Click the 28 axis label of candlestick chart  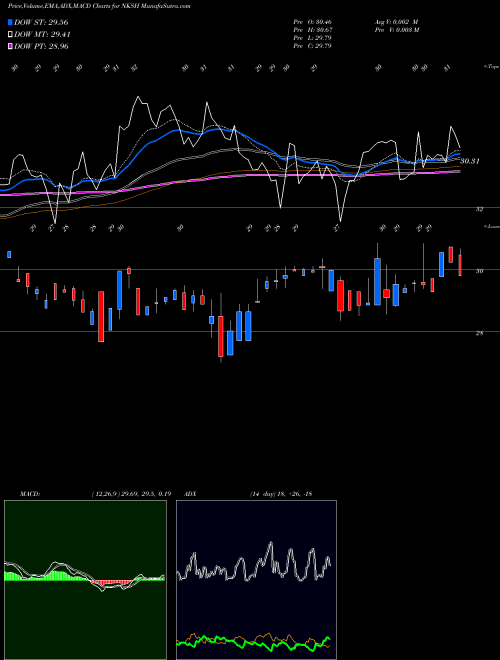coord(479,333)
